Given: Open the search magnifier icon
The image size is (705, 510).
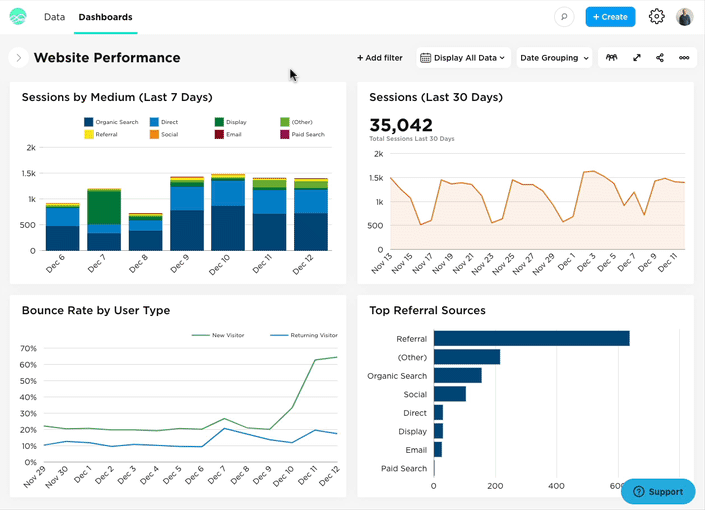Looking at the screenshot, I should pos(565,17).
